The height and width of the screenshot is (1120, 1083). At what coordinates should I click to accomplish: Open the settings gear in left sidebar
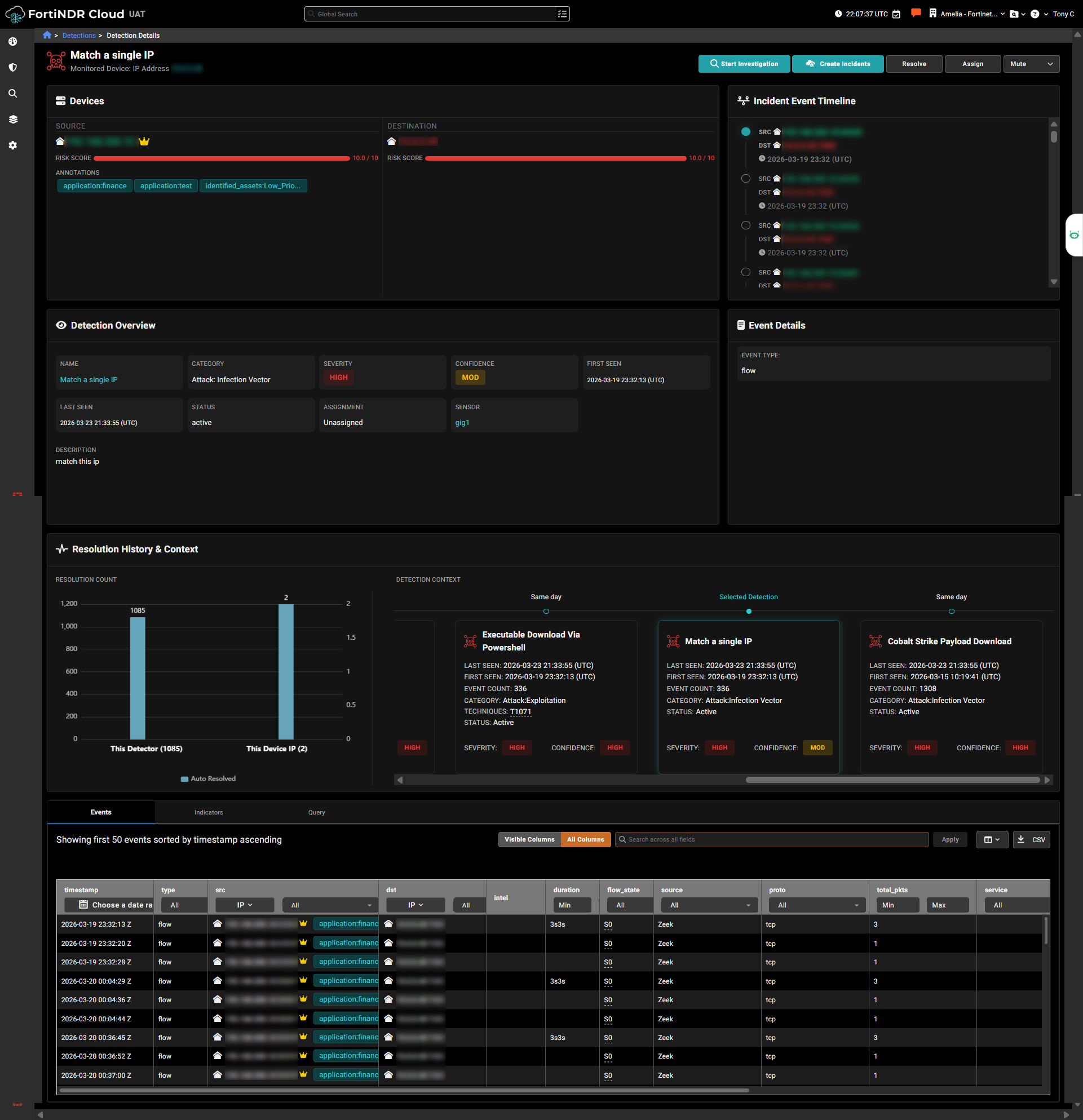(12, 145)
